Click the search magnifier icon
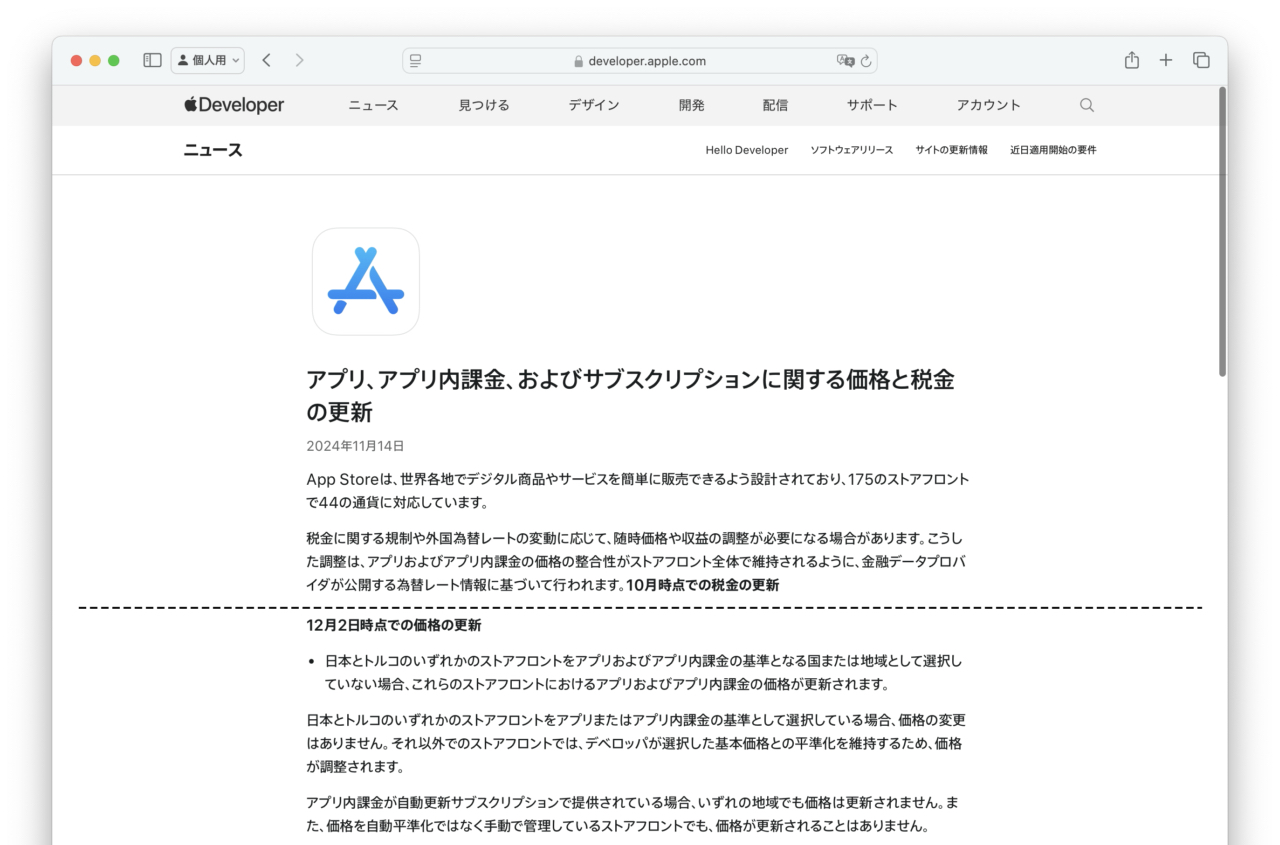This screenshot has height=845, width=1280. click(1087, 105)
